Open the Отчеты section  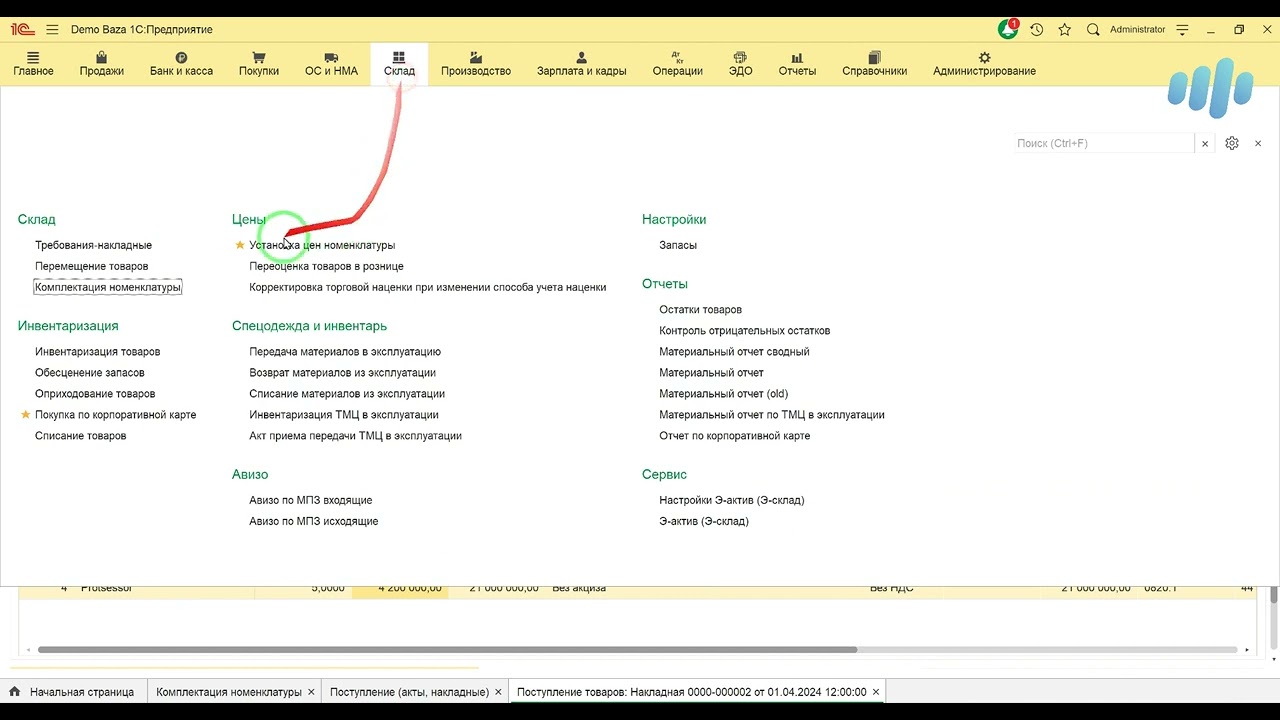(797, 64)
